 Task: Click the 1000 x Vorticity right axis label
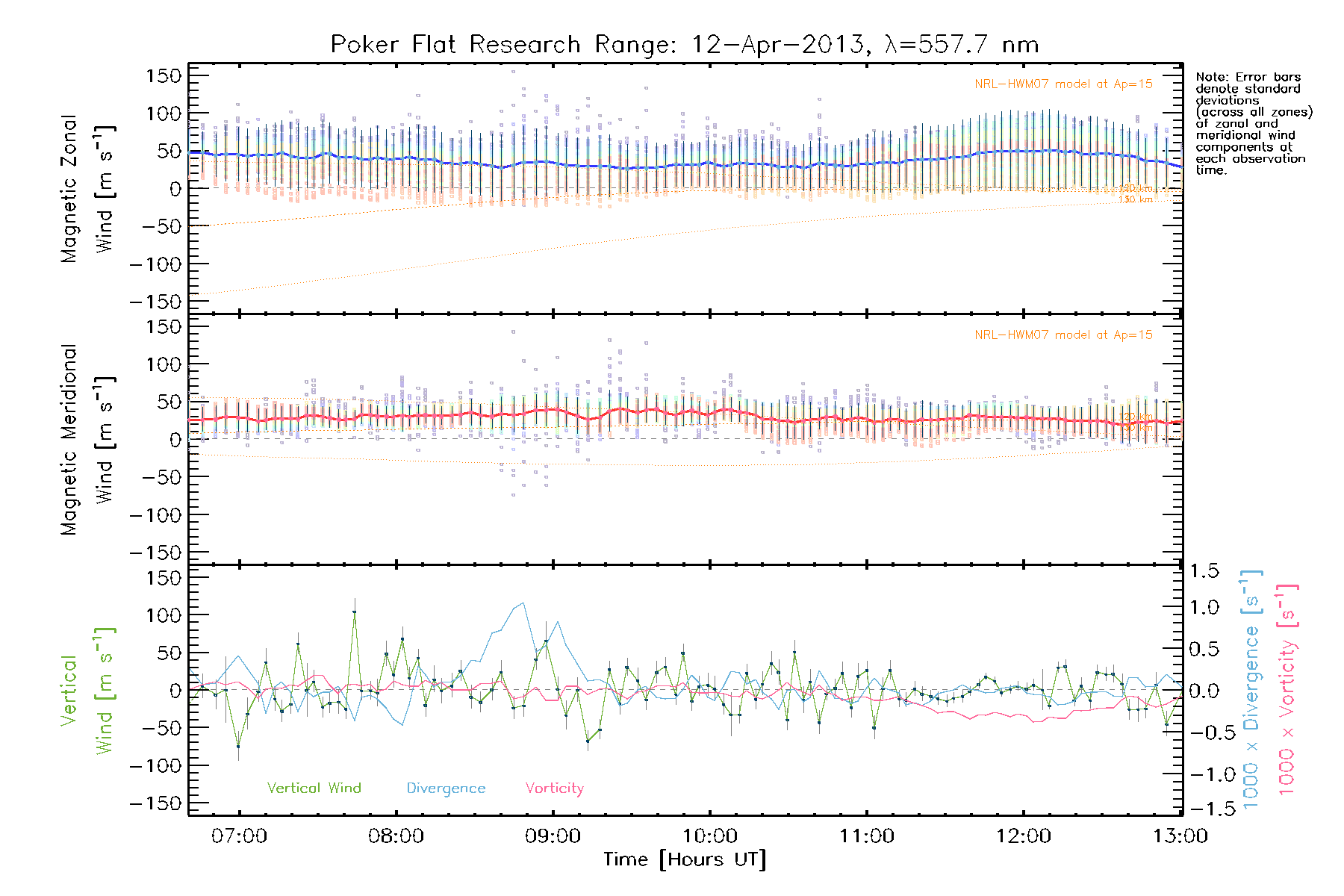click(1287, 690)
